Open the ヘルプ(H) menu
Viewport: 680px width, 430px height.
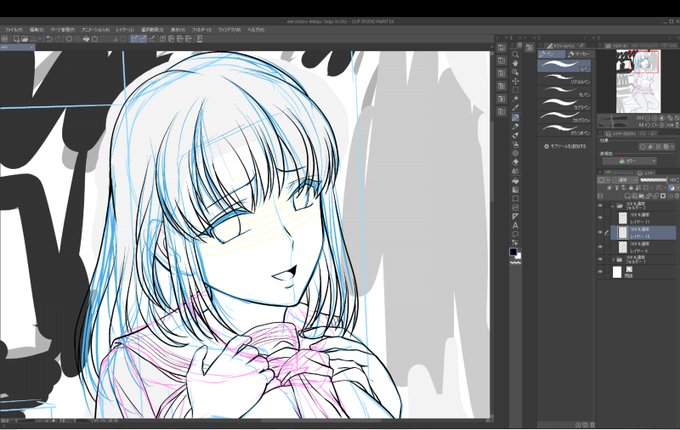pos(256,30)
